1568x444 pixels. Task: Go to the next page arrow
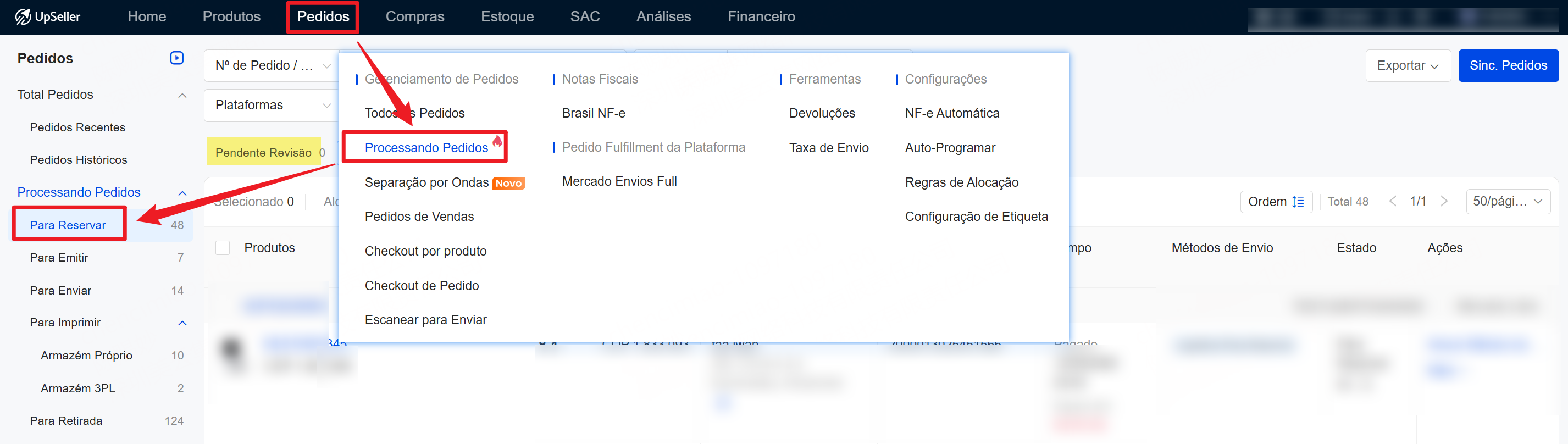tap(1444, 202)
